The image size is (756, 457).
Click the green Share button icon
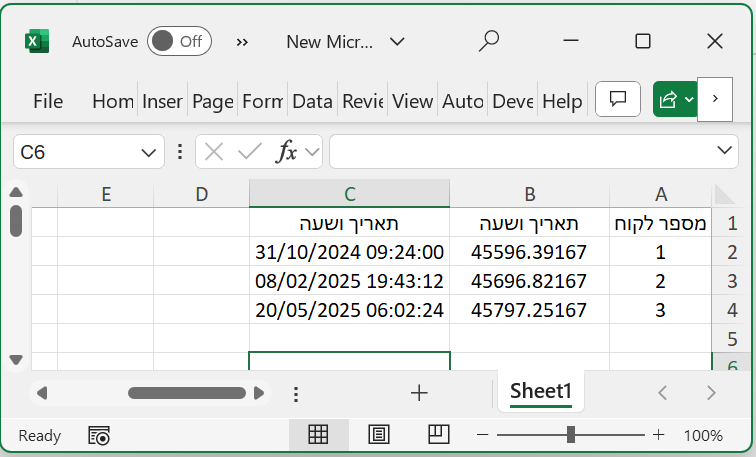(x=668, y=99)
